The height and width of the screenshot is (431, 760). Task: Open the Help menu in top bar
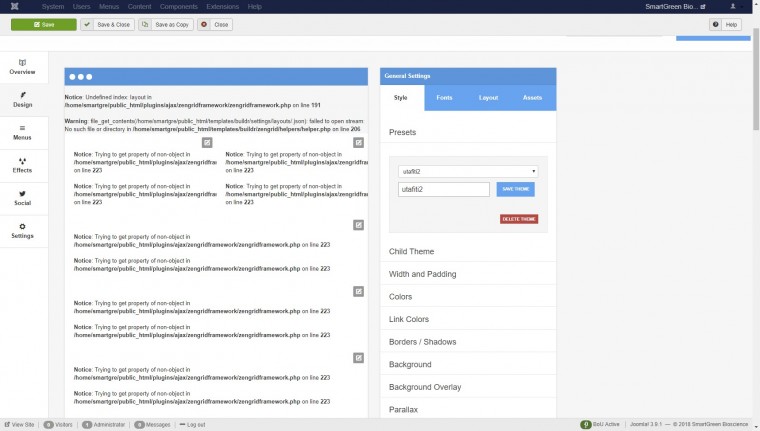(254, 6)
